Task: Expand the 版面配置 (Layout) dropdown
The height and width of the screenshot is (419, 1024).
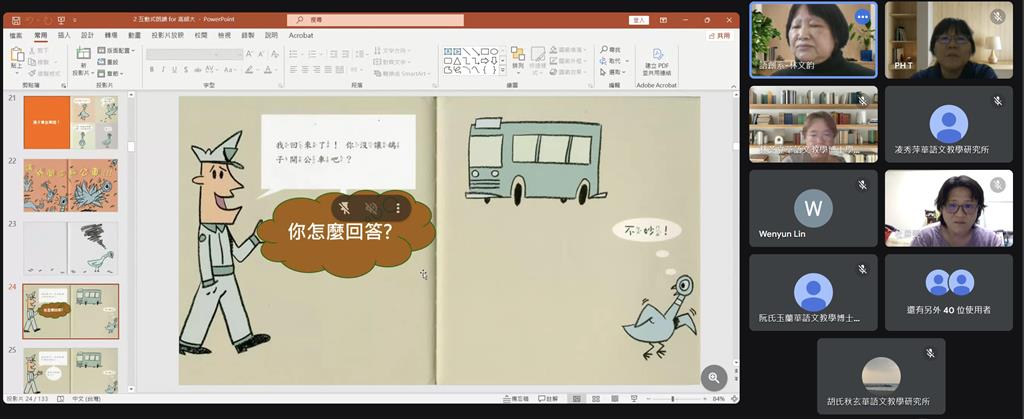Action: (116, 50)
